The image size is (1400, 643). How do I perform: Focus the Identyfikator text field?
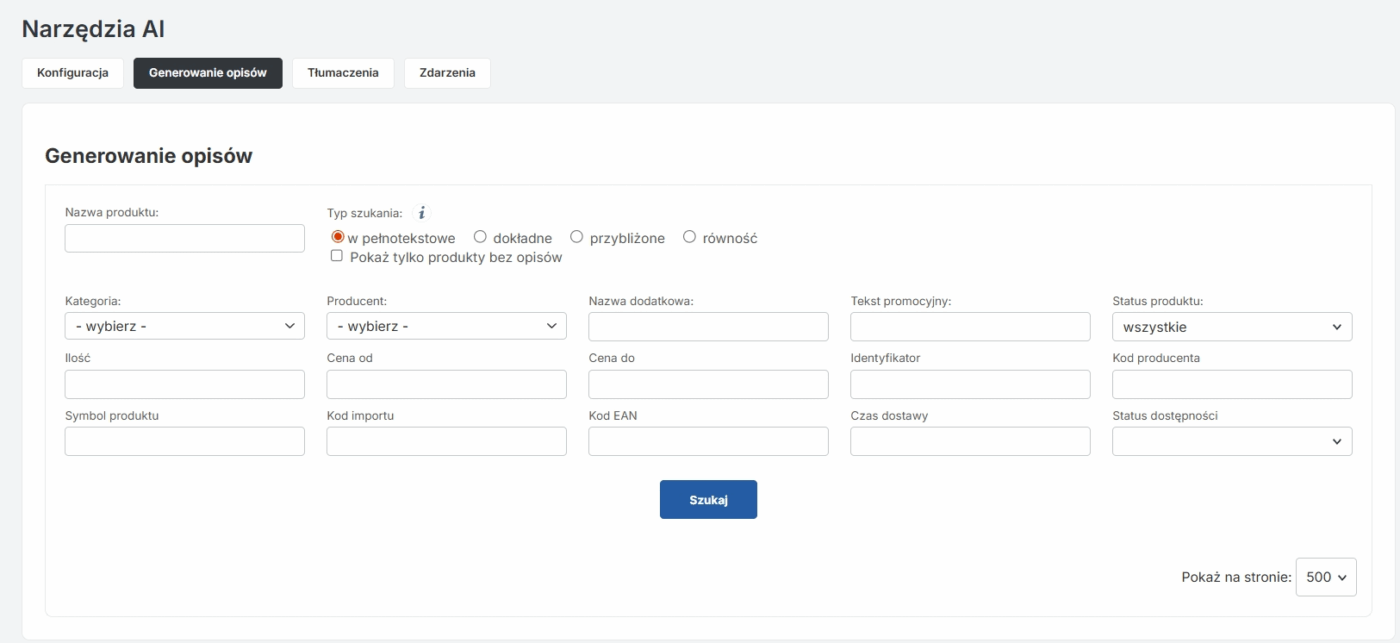click(970, 384)
